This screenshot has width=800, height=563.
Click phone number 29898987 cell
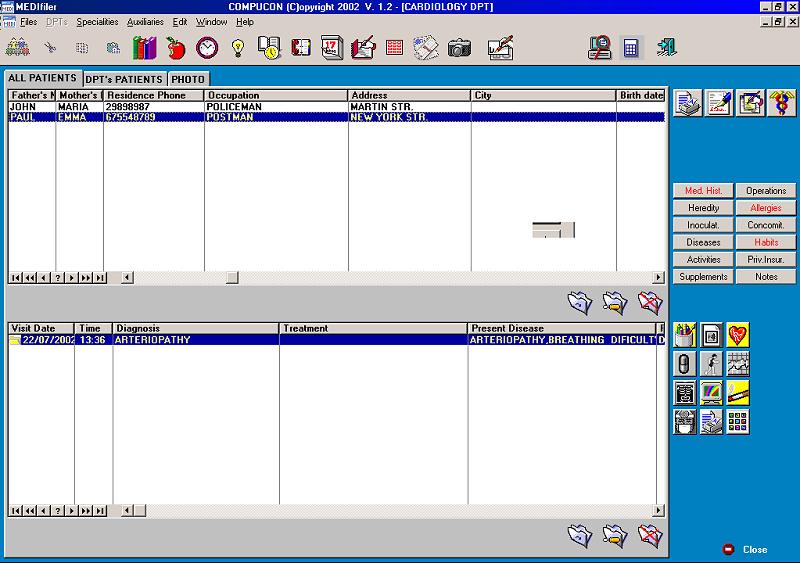pyautogui.click(x=154, y=107)
